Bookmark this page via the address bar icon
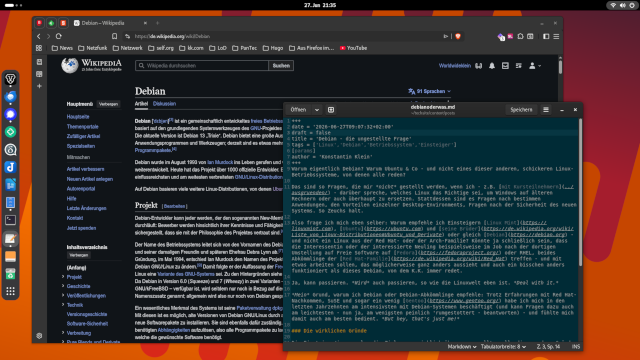 coord(114,36)
